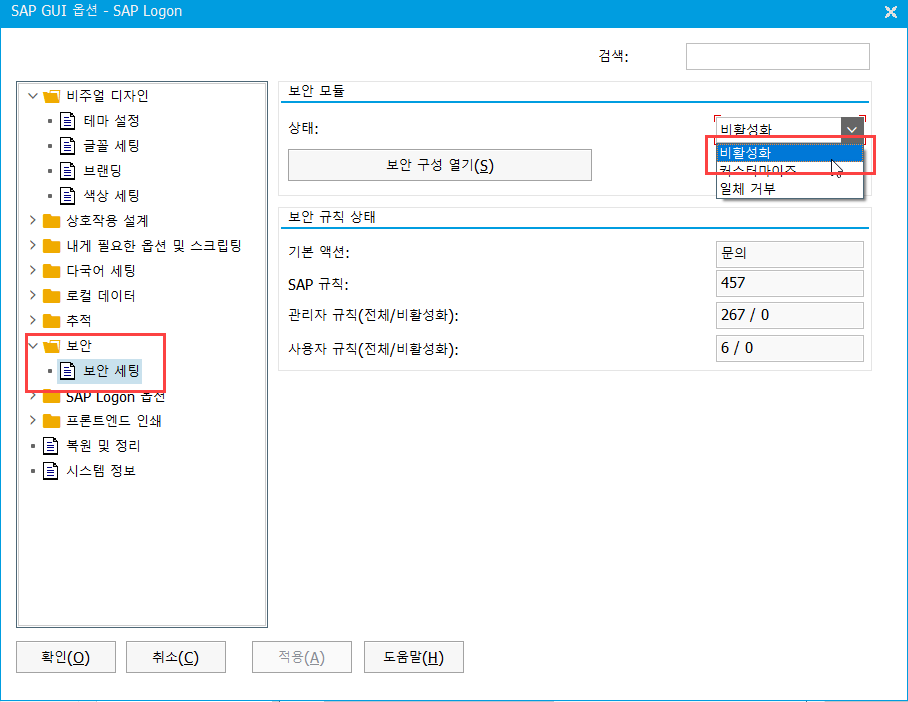Confirm with the 확인(O) button
This screenshot has width=908, height=702.
(x=65, y=657)
